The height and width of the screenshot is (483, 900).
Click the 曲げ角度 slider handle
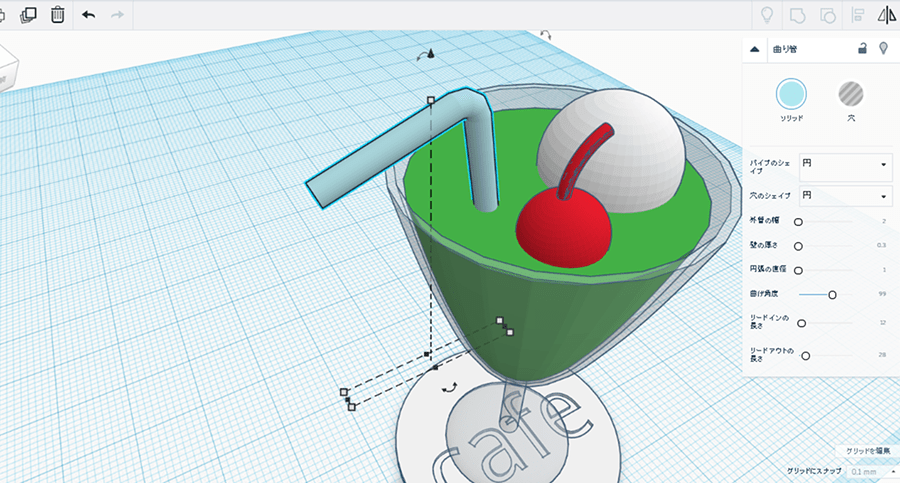pos(832,295)
